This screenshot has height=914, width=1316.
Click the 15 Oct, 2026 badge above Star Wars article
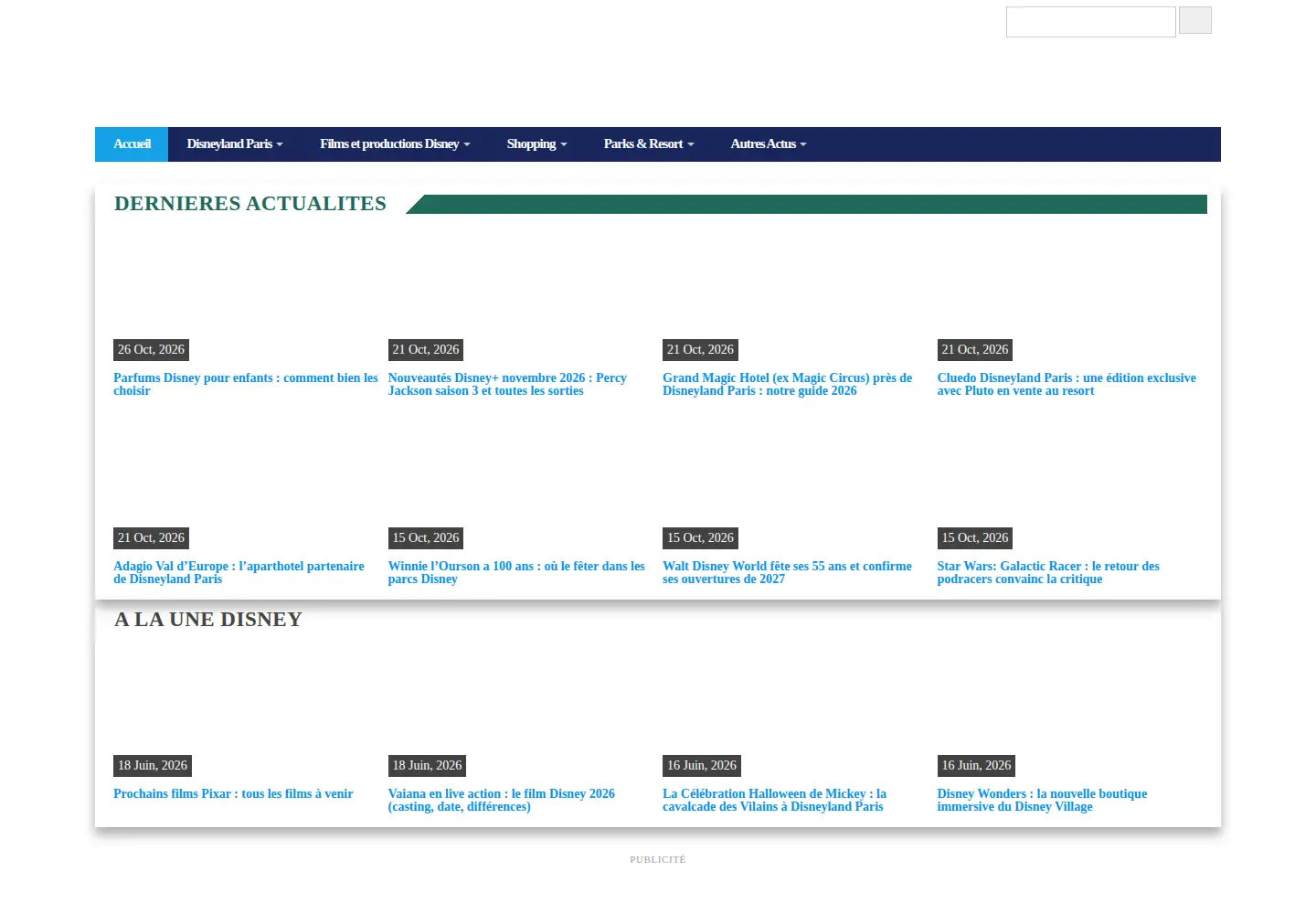[975, 538]
